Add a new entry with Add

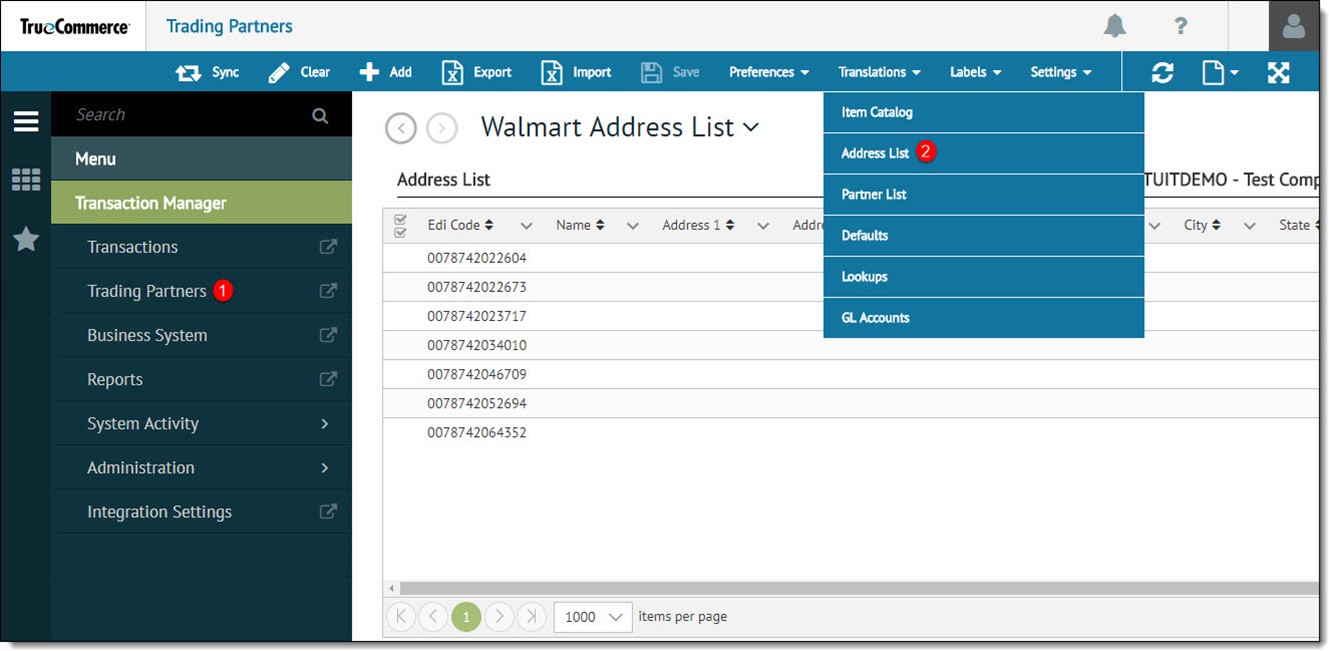pos(386,72)
